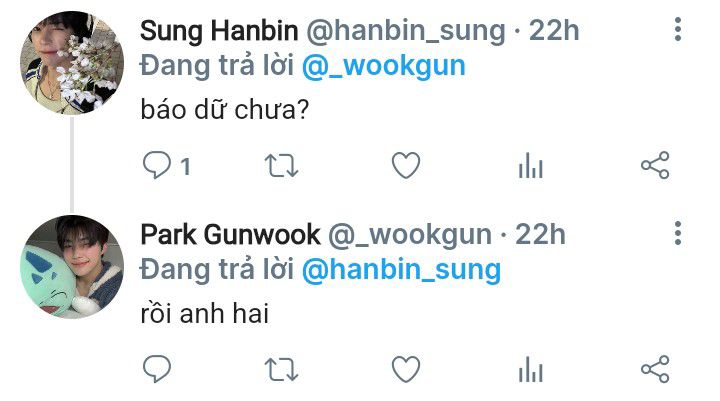Screen dimensions: 720x401
Task: Like Sung Hanbin's tweet
Action: click(x=406, y=165)
